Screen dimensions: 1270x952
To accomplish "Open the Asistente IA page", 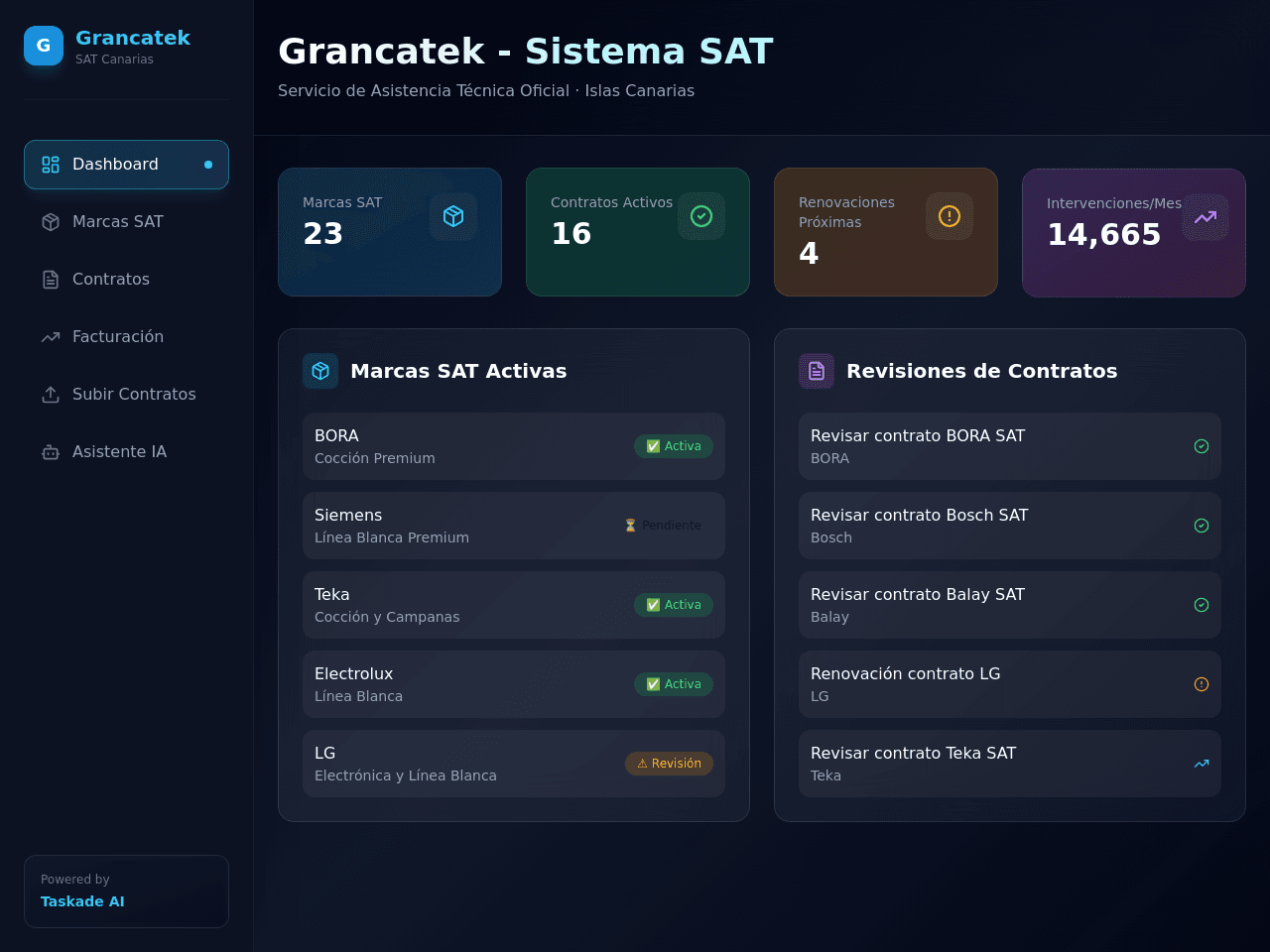I will (126, 452).
